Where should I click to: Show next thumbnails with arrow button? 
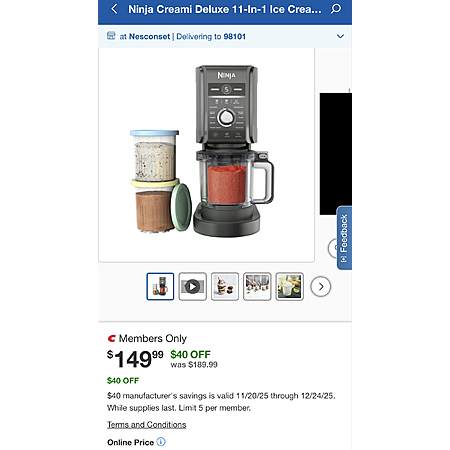coord(321,287)
